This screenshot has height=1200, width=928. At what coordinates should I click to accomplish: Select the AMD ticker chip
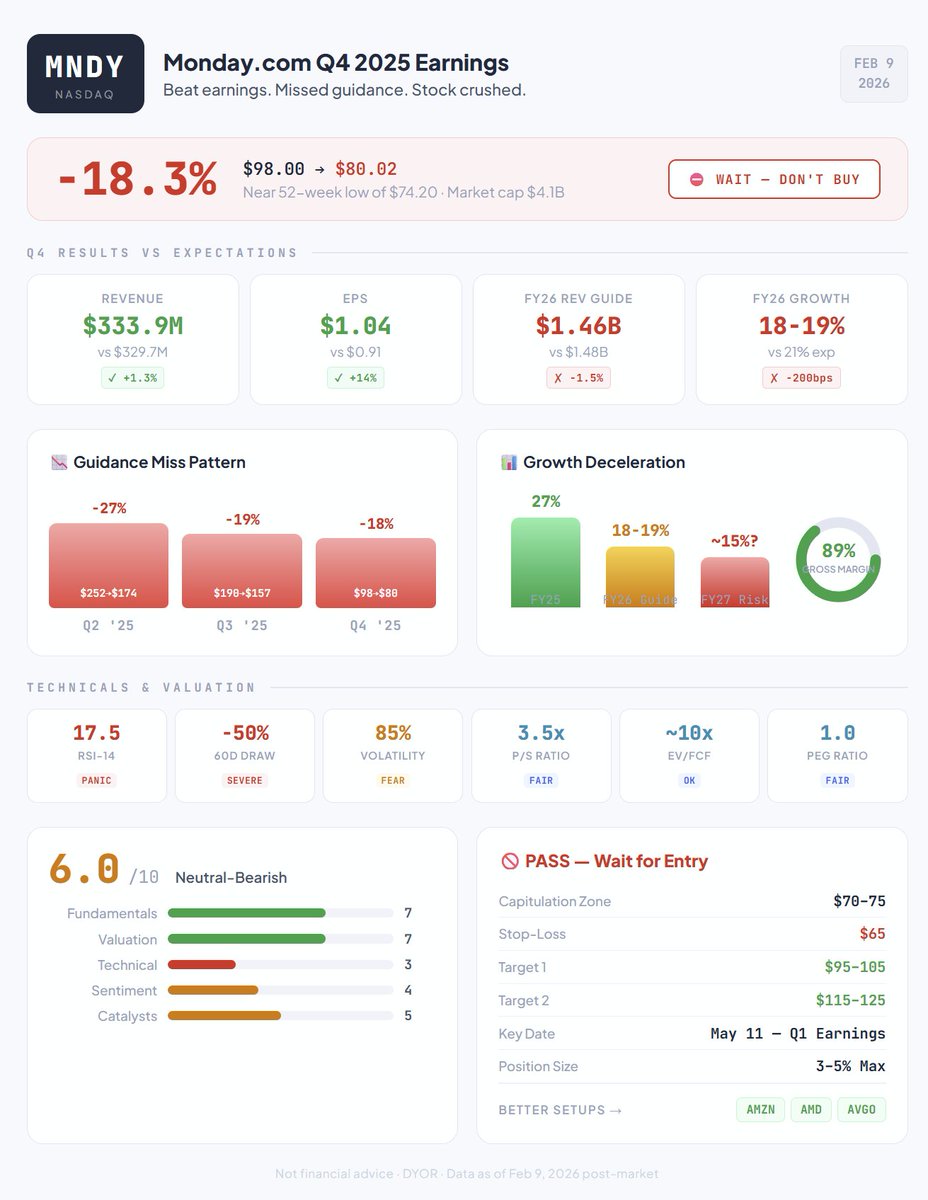click(x=811, y=1110)
